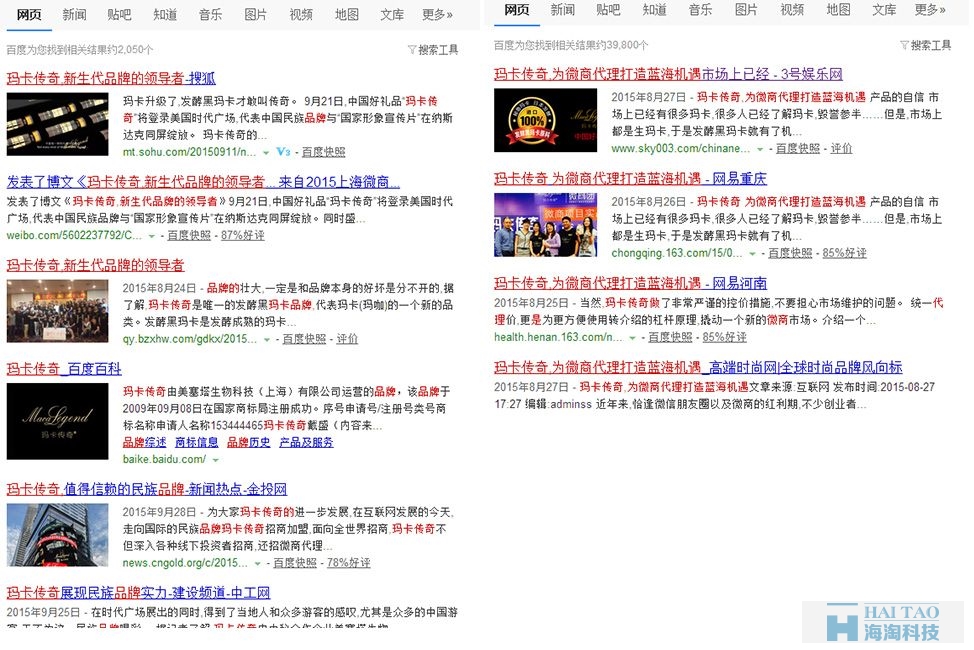974x650 pixels.
Task: Click the filter funnel icon beside 搜索工具 on the left page
Action: [x=412, y=50]
